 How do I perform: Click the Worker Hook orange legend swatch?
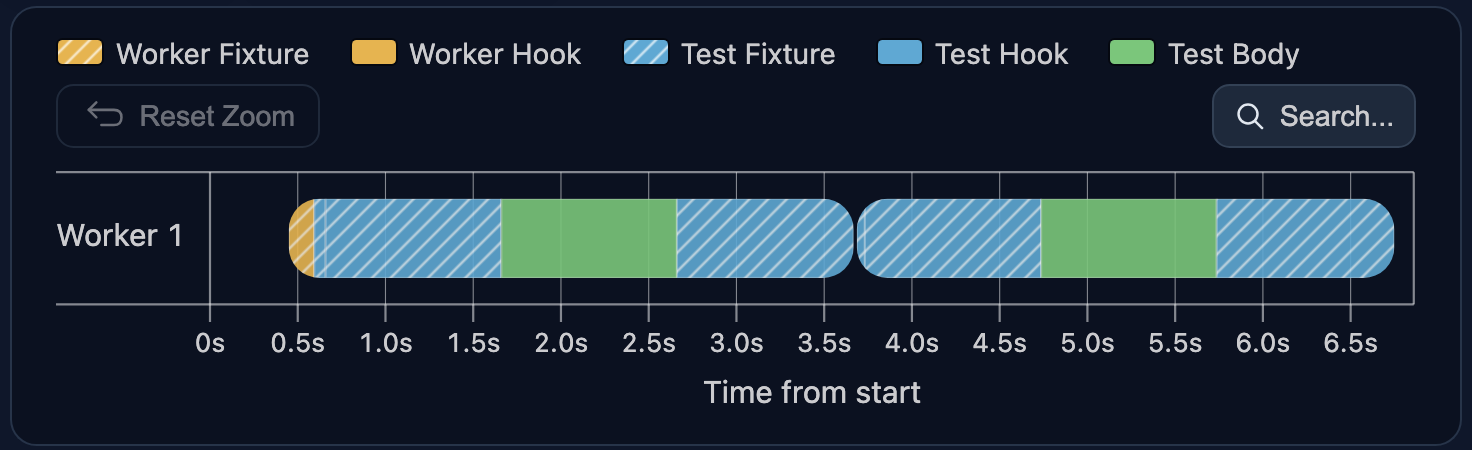coord(374,53)
